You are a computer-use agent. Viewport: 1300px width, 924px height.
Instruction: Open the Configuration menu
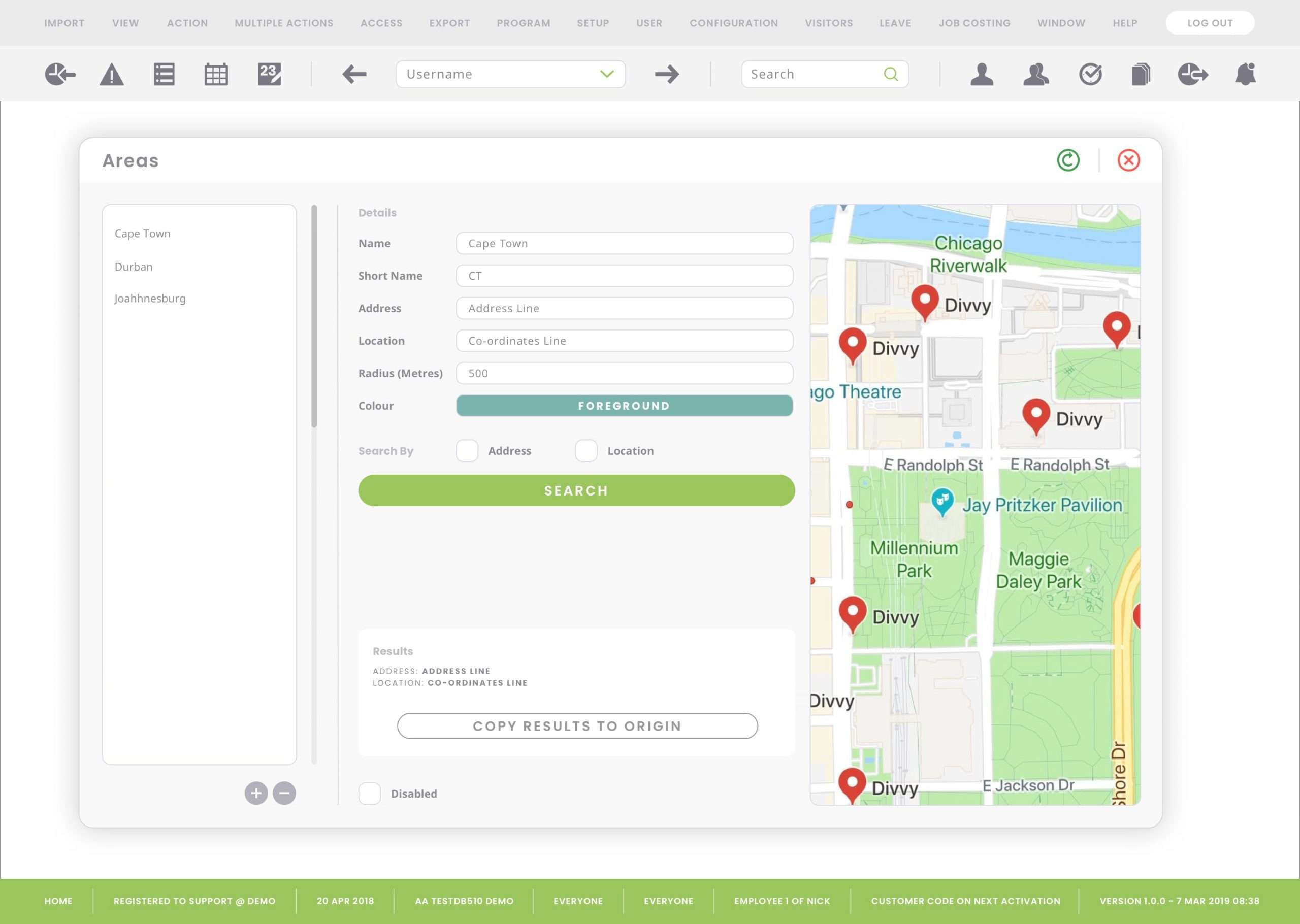pos(733,23)
